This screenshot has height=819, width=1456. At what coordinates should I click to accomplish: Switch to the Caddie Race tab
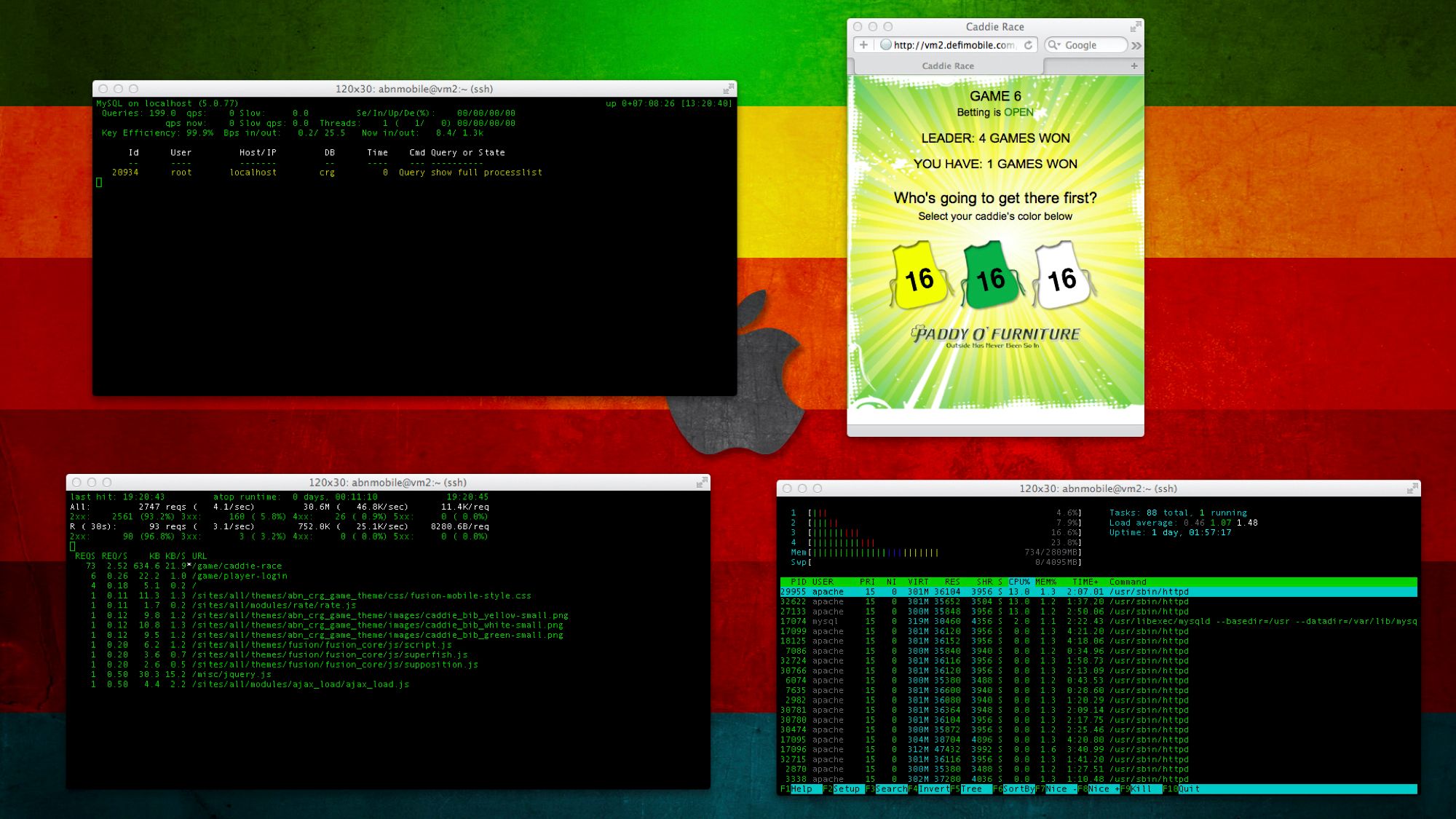pos(948,66)
